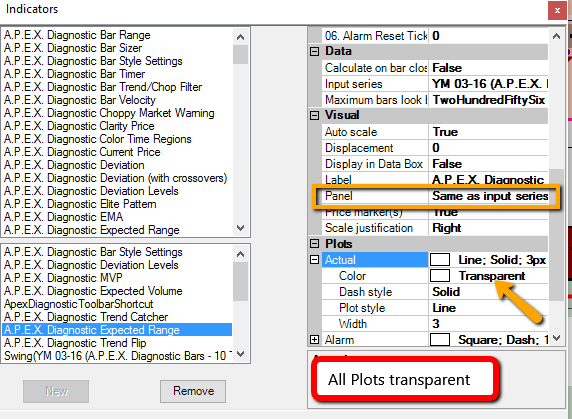The image size is (572, 419).
Task: Select A.P.E.X. Diagnostic Color Time Regions
Action: pos(97,139)
